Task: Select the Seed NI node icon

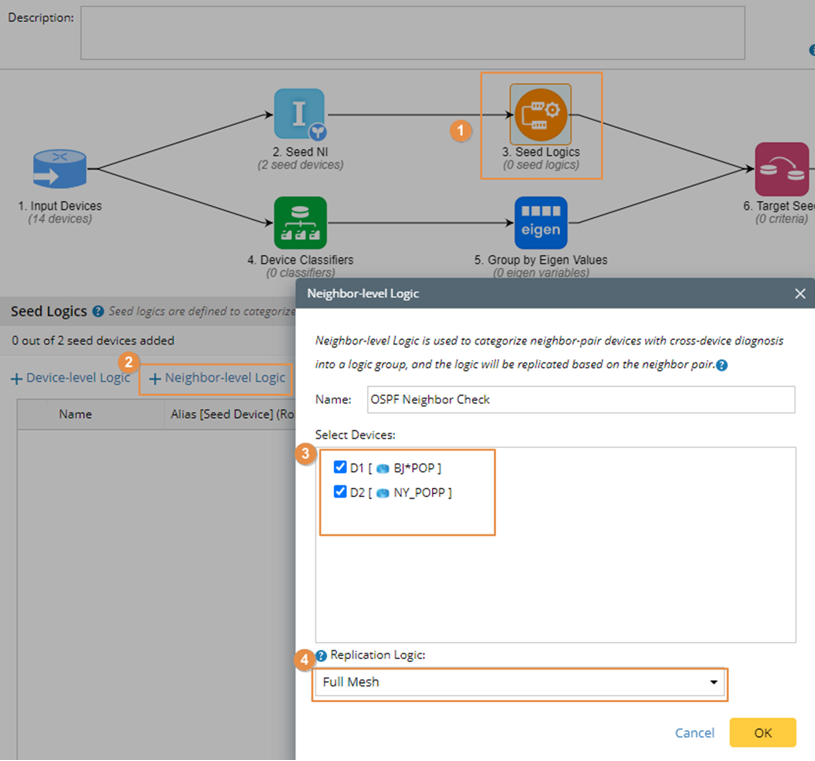Action: (299, 114)
